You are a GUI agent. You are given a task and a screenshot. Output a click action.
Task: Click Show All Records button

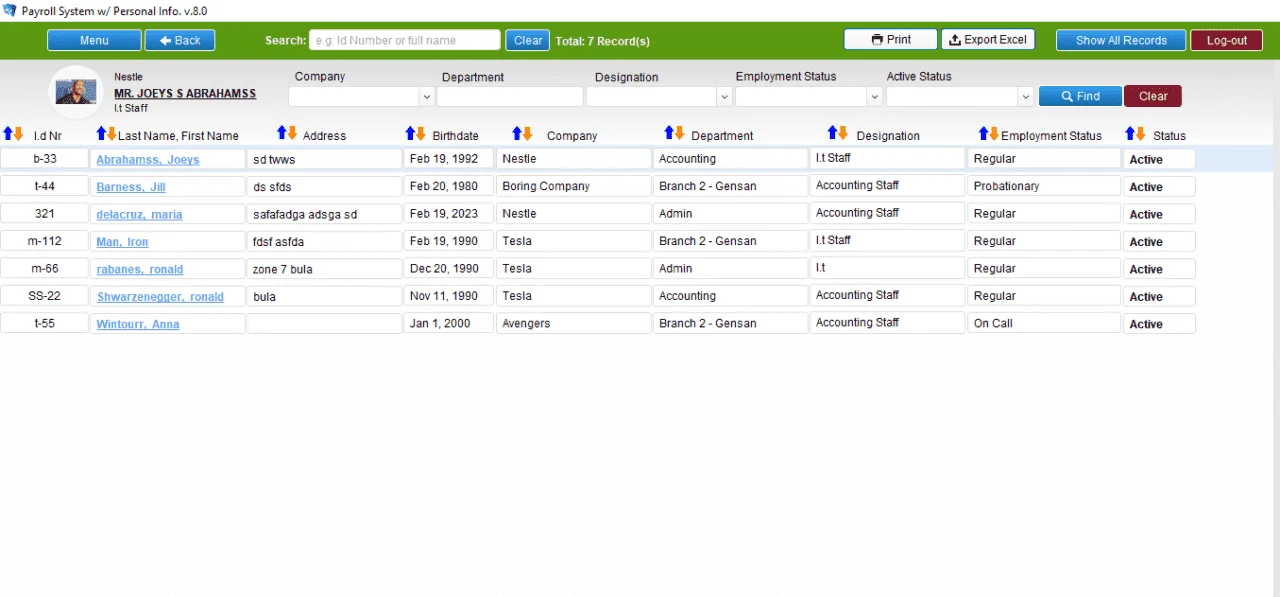tap(1121, 40)
